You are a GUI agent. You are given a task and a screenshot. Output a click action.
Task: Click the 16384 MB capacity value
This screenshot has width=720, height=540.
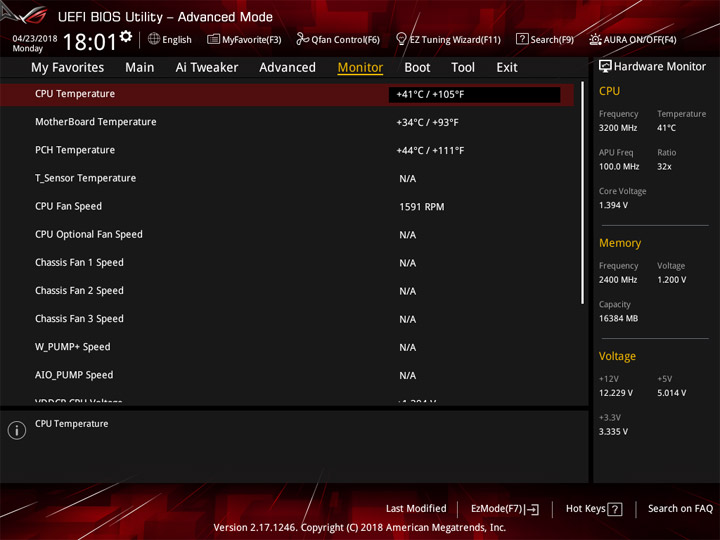coord(618,318)
